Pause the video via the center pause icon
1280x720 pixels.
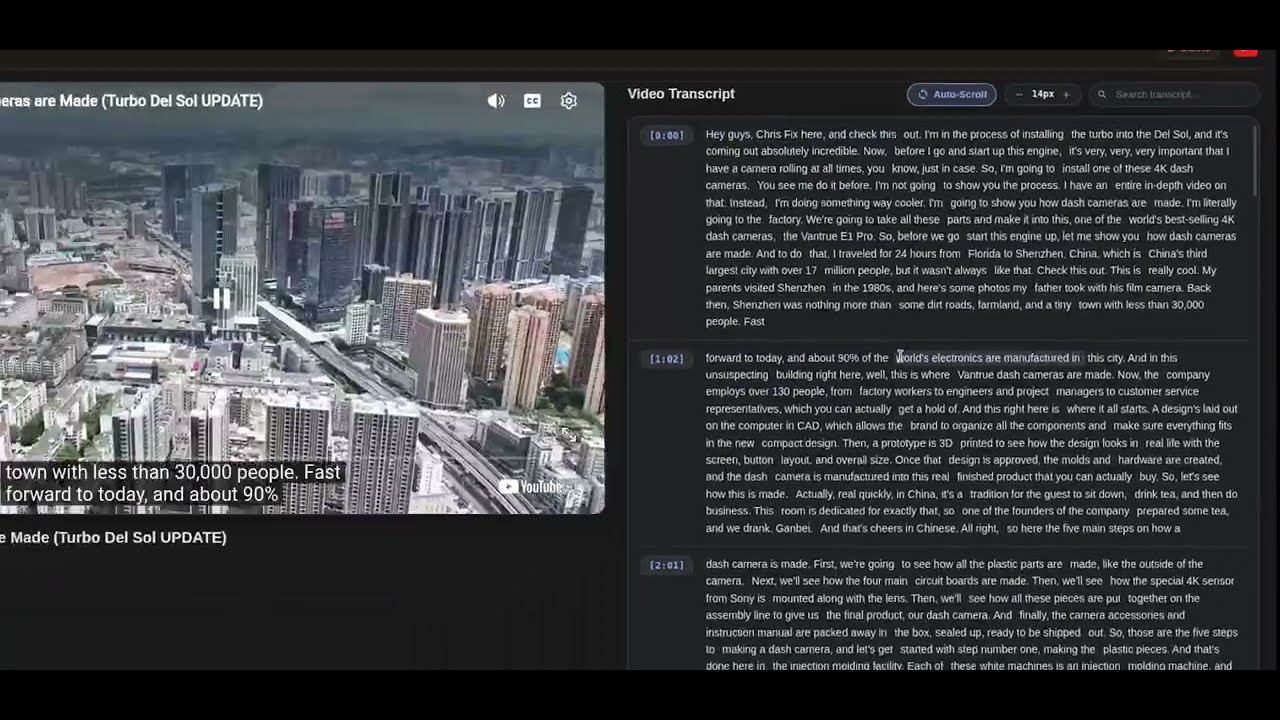click(222, 298)
